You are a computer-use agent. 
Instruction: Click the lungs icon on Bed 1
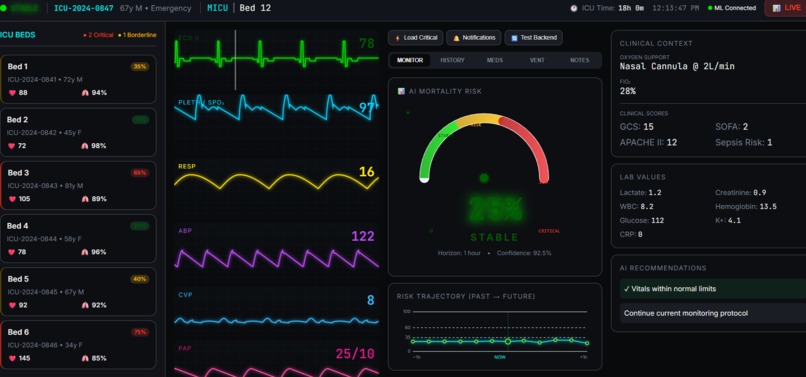click(x=85, y=93)
